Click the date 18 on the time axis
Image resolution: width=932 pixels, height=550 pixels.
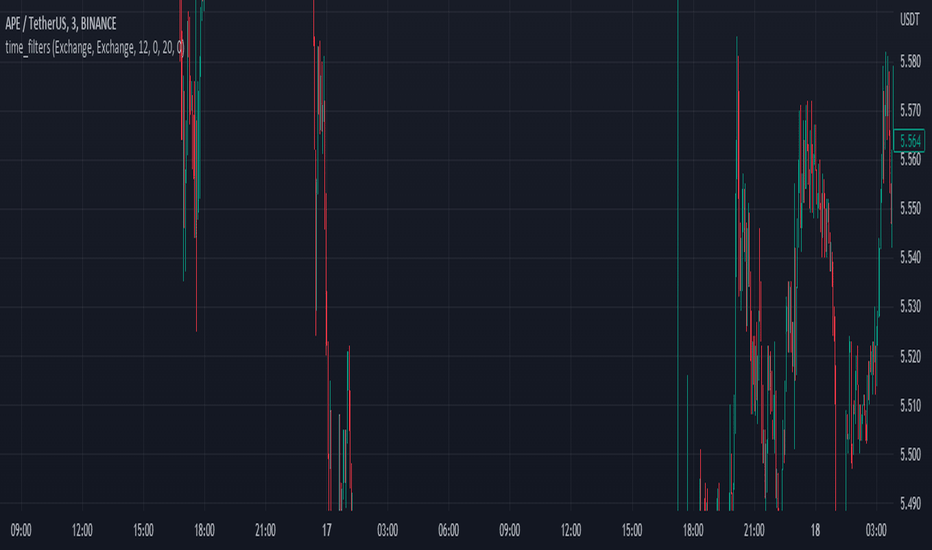tap(815, 530)
